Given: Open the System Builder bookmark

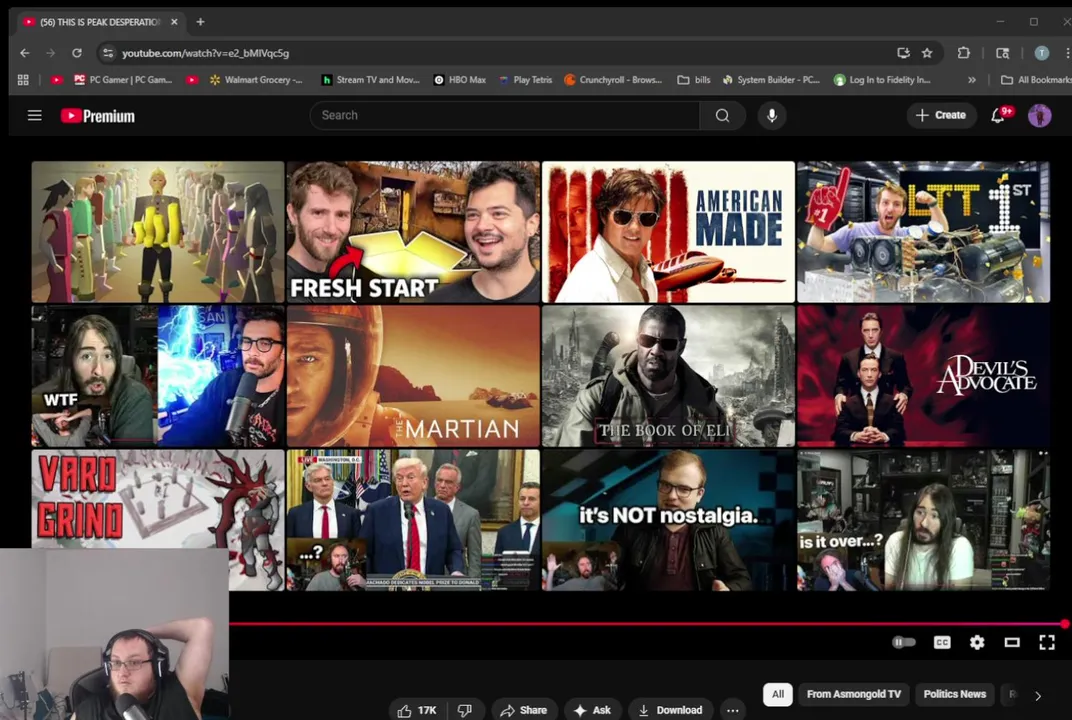Looking at the screenshot, I should click(771, 80).
